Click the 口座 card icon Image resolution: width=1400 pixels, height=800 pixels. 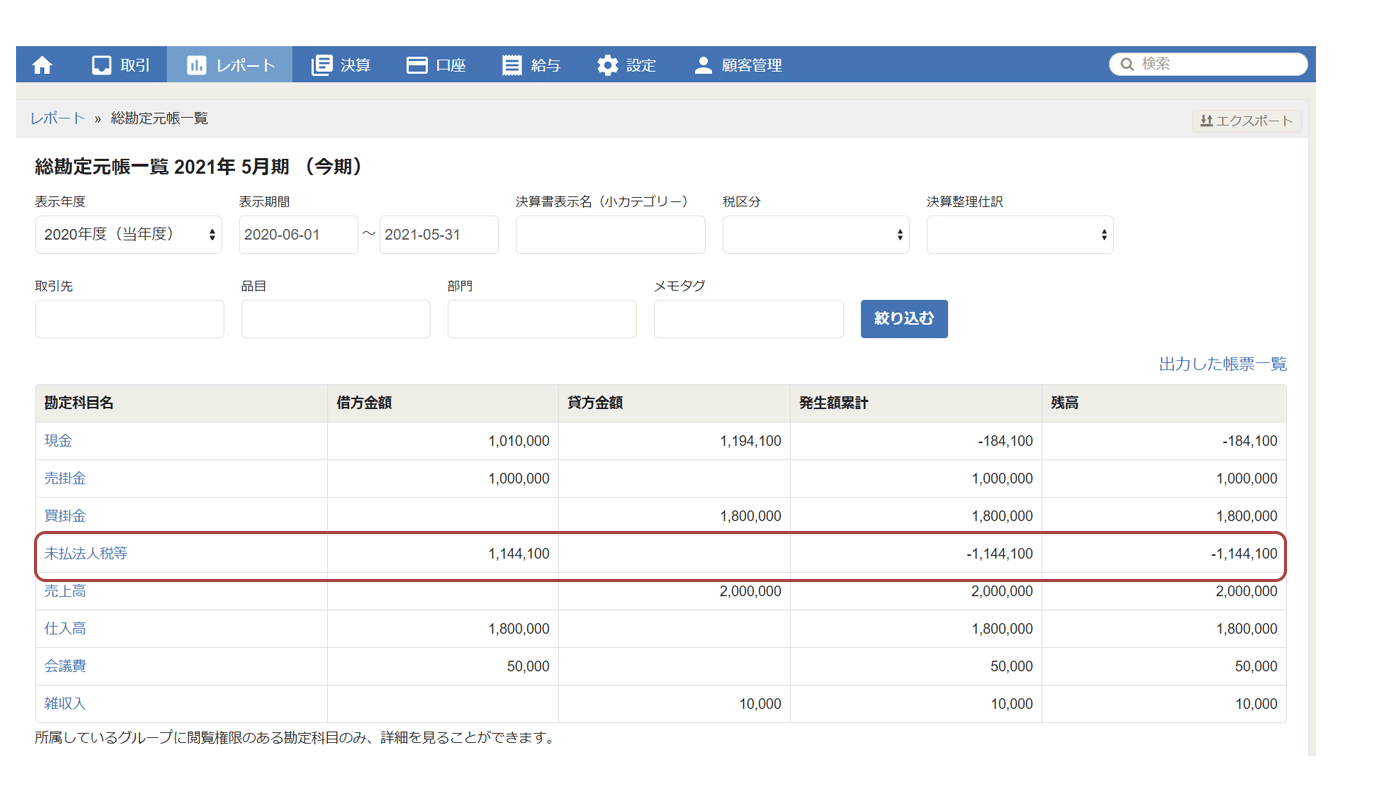[417, 65]
